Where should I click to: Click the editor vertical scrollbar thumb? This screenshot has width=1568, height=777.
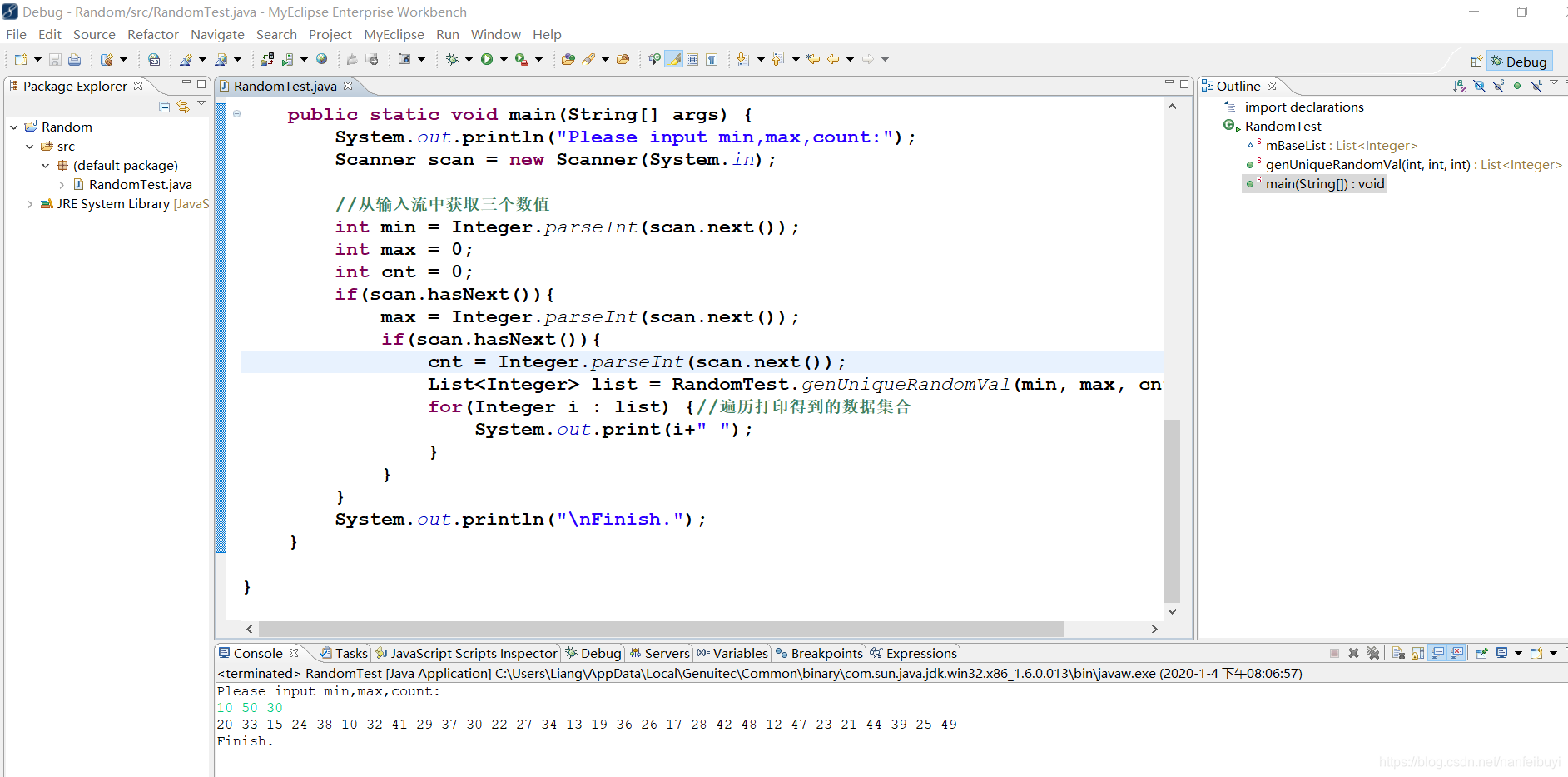1172,510
